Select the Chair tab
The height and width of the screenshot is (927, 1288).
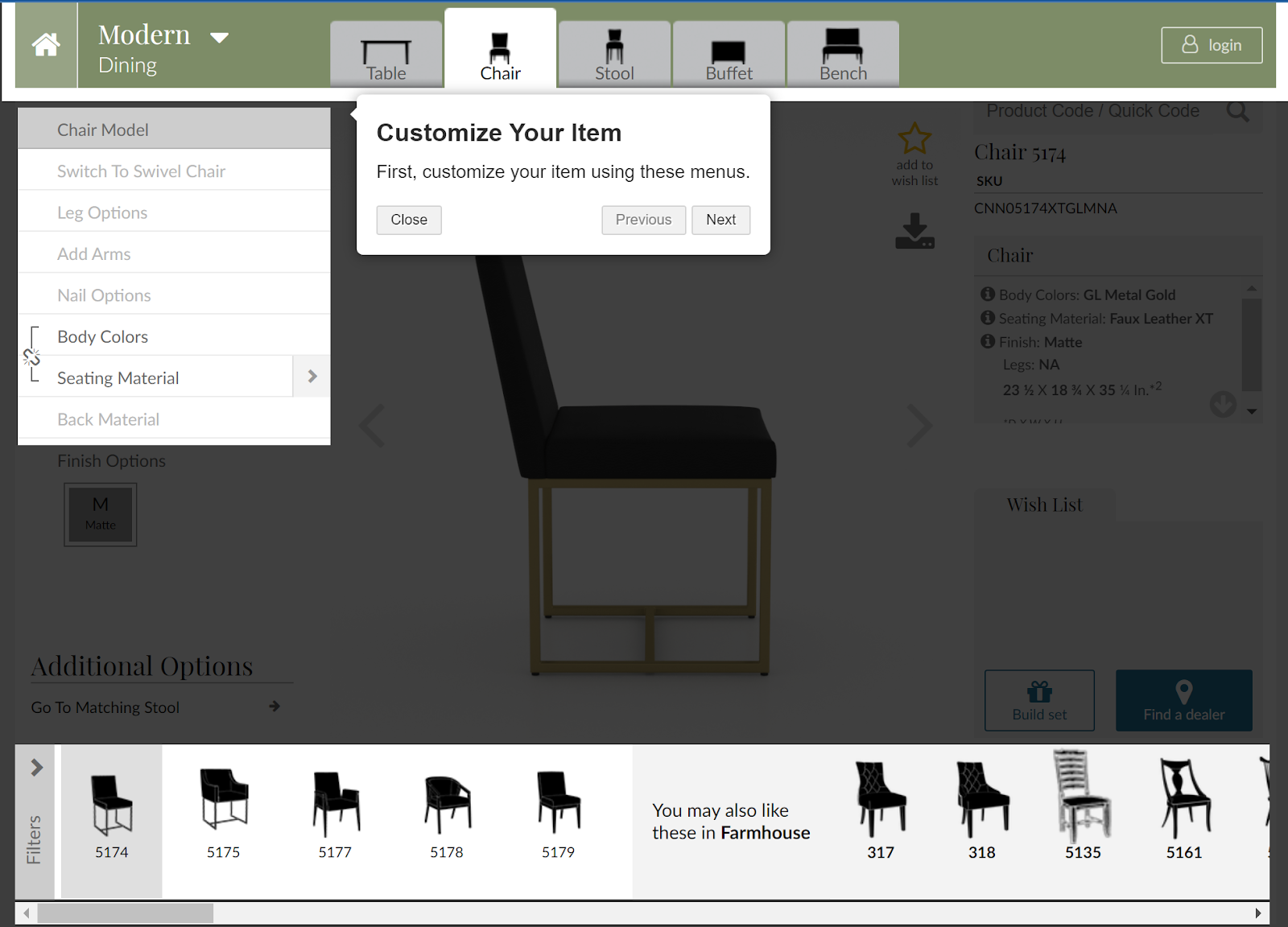501,50
